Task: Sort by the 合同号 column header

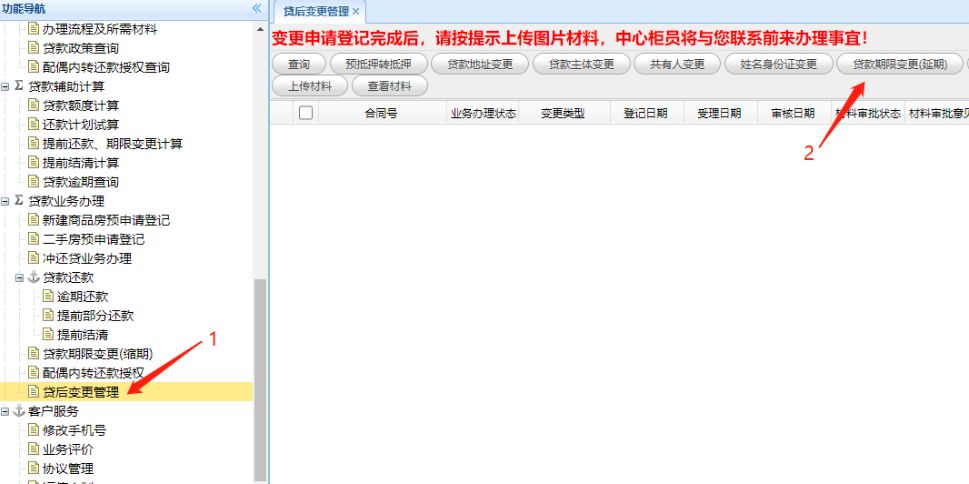Action: tap(381, 113)
